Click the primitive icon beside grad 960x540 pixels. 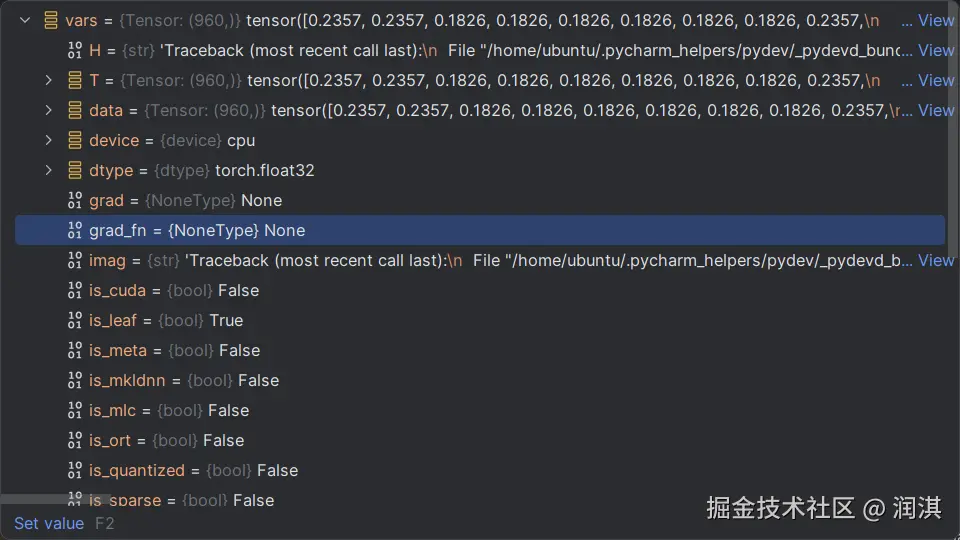coord(74,200)
